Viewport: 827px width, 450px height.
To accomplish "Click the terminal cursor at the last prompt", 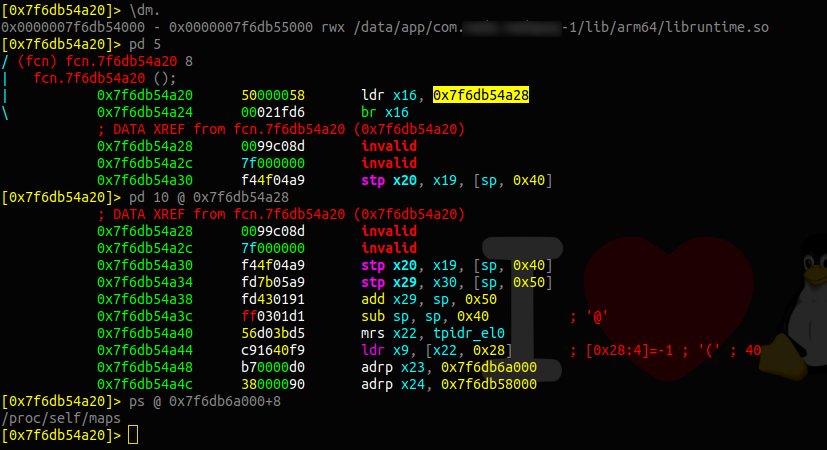I will pyautogui.click(x=133, y=435).
